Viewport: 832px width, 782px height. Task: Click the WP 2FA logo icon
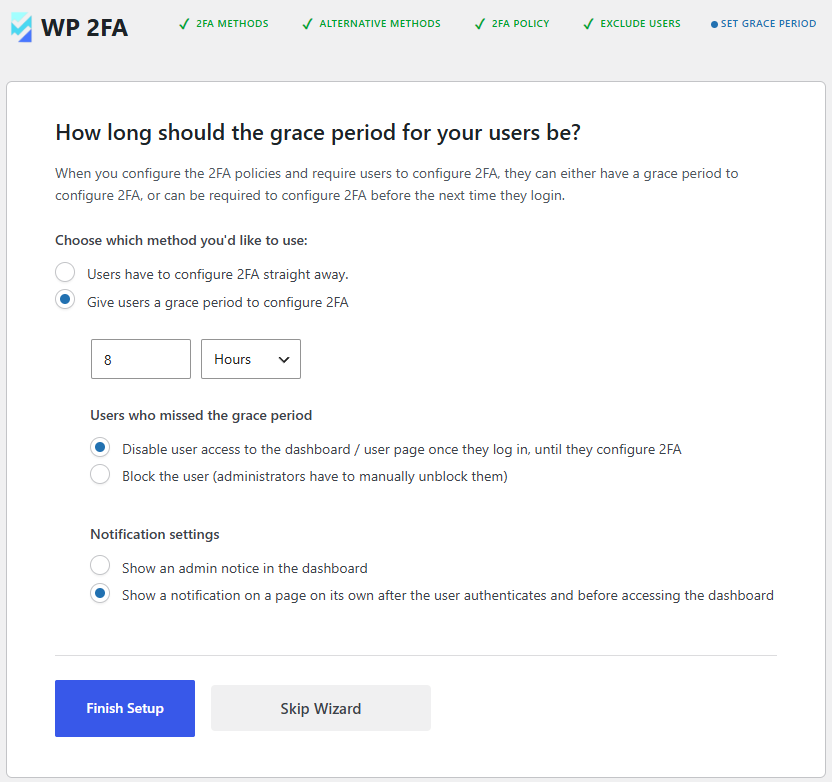21,27
